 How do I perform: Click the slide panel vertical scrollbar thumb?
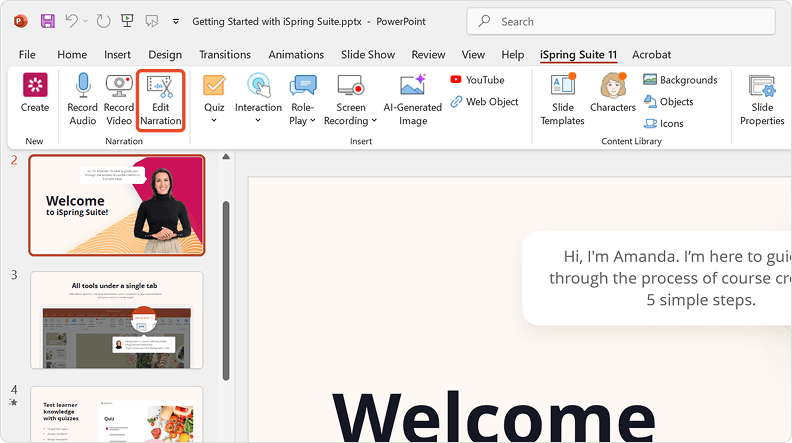(226, 291)
